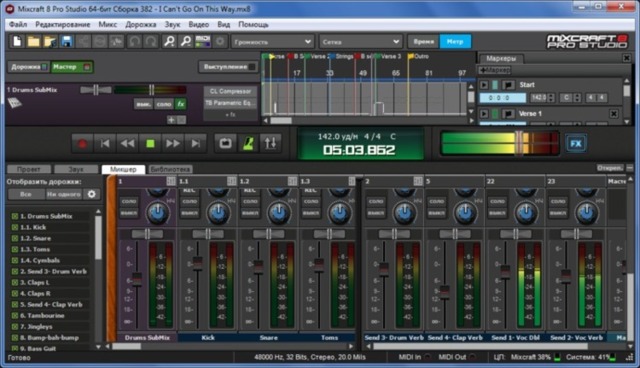Click the Ни одного show none button
The height and width of the screenshot is (368, 640).
point(64,194)
